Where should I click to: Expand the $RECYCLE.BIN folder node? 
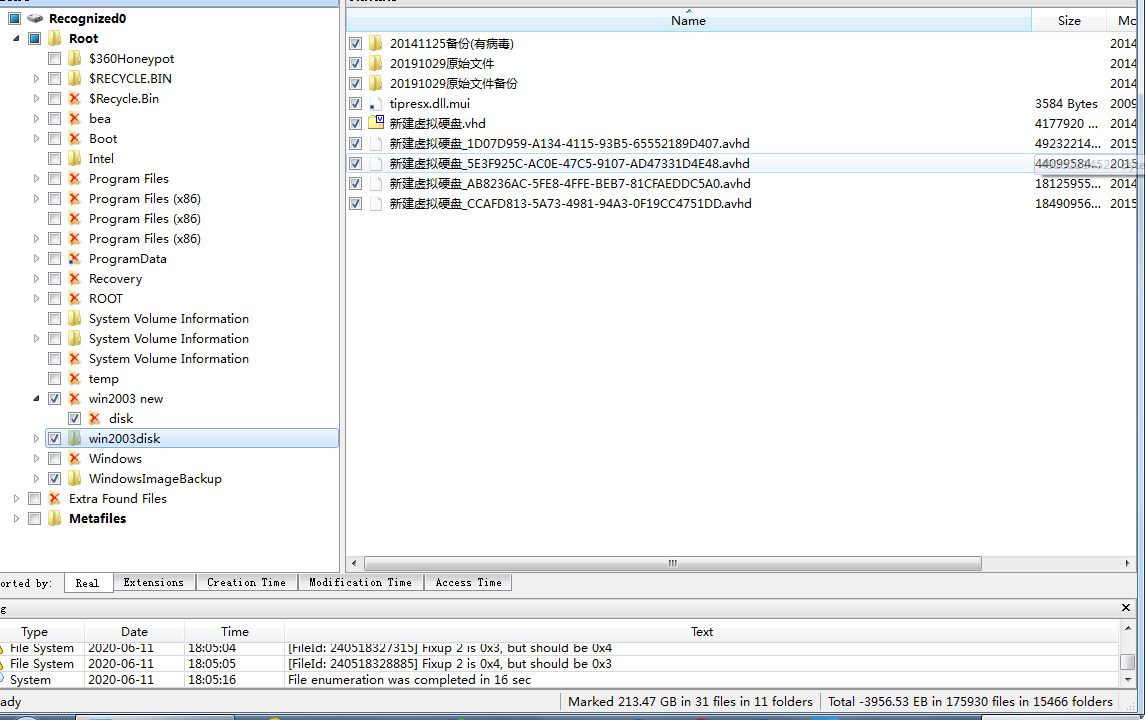37,78
